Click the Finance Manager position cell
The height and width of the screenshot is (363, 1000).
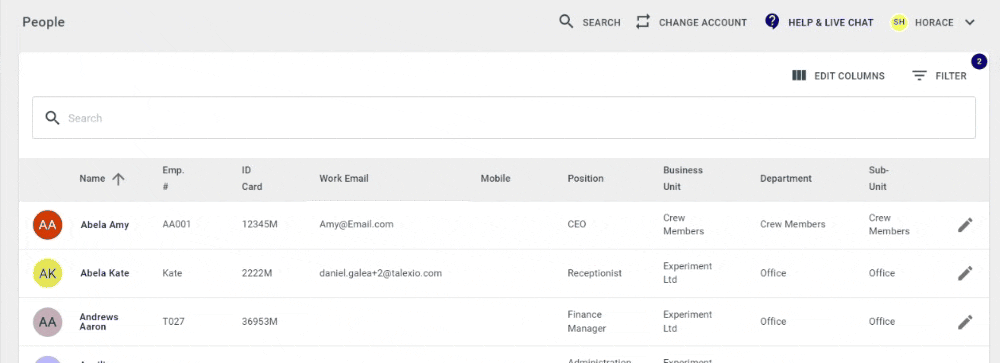[x=587, y=322]
